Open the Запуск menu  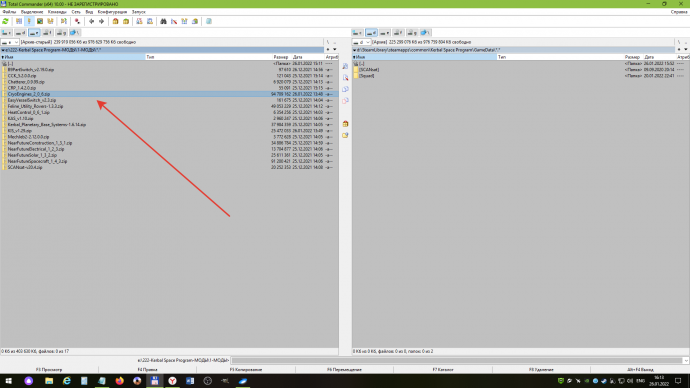click(139, 12)
